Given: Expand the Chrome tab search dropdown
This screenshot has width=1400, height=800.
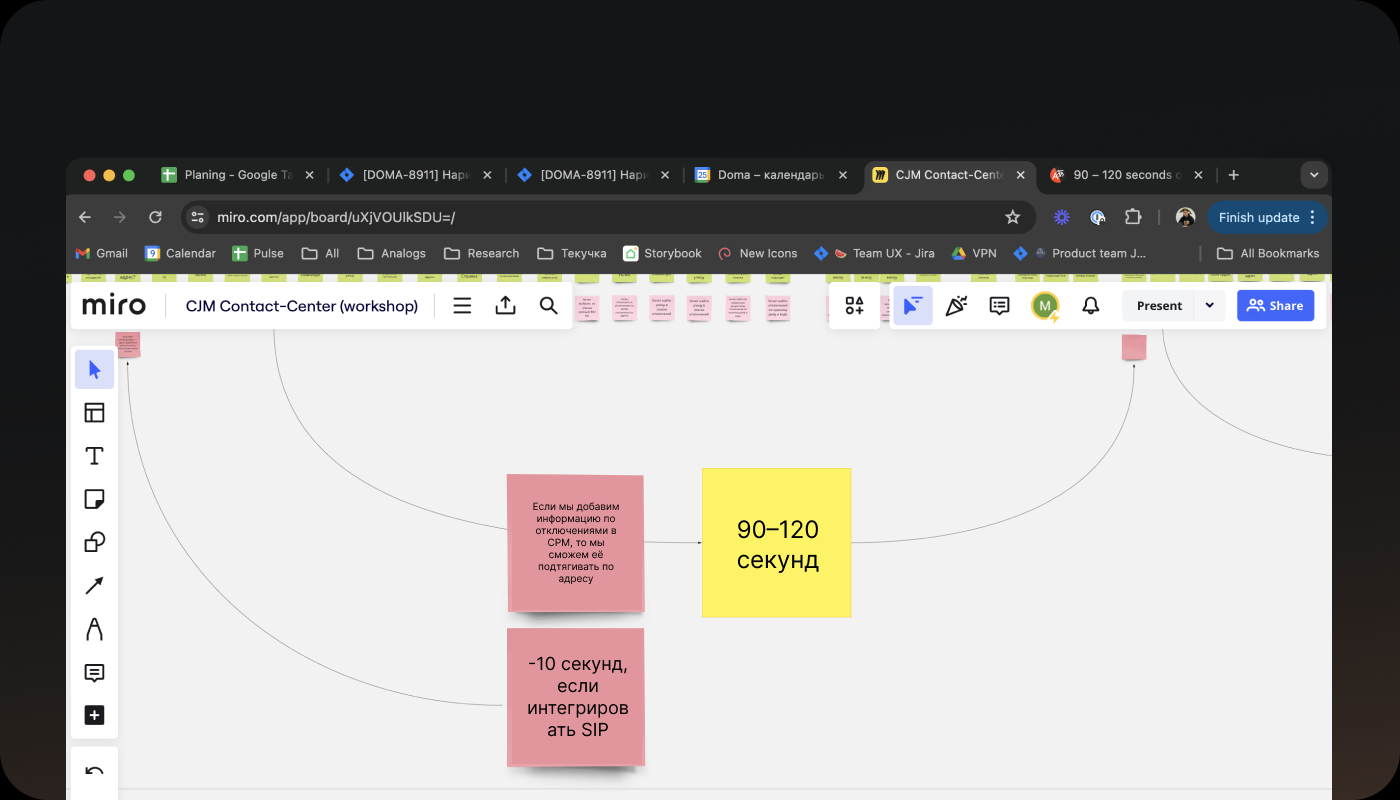Looking at the screenshot, I should tap(1313, 175).
